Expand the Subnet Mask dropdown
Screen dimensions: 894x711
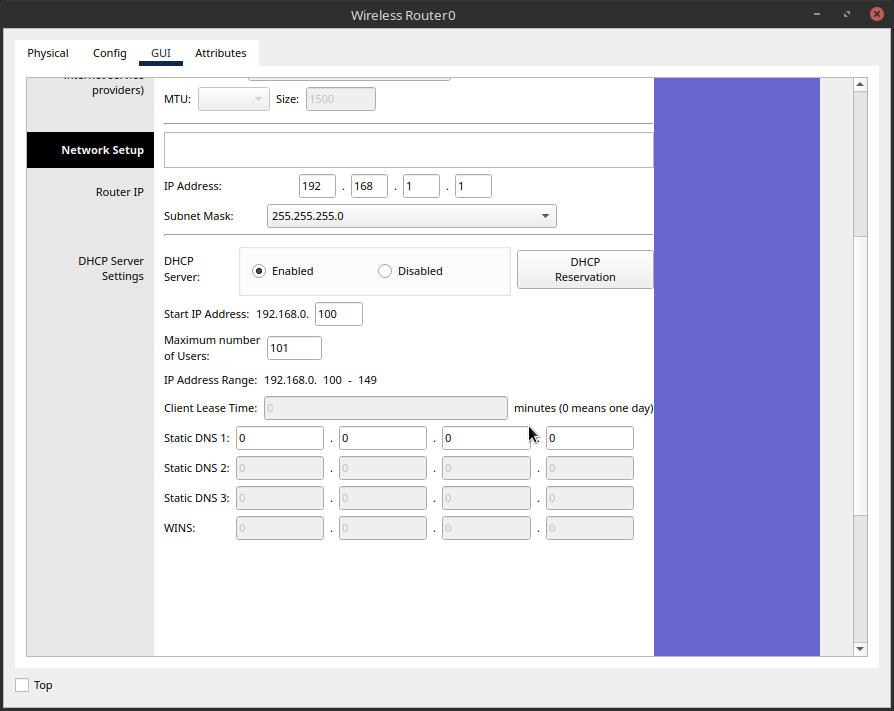click(x=411, y=216)
